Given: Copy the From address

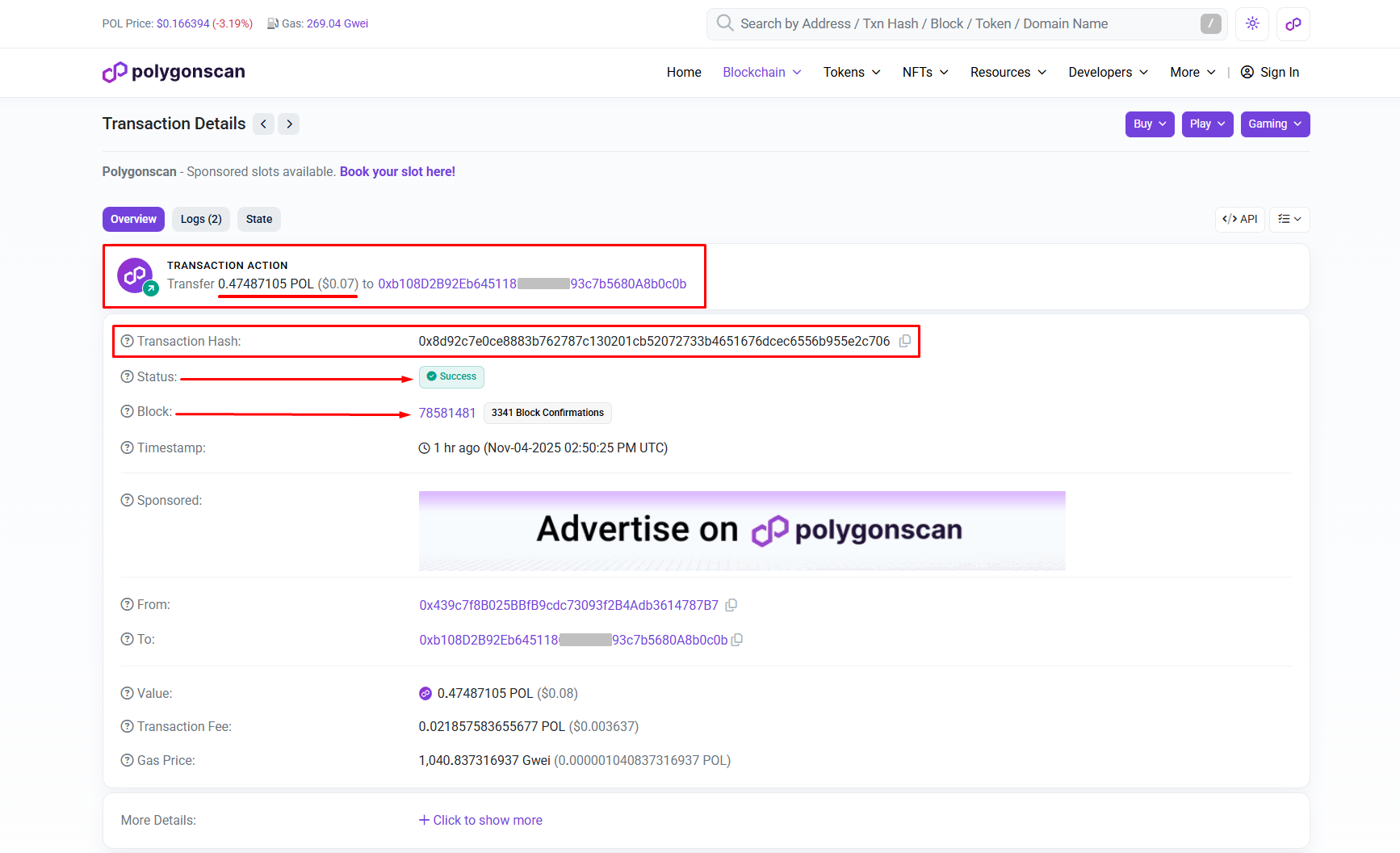Looking at the screenshot, I should click(x=731, y=604).
